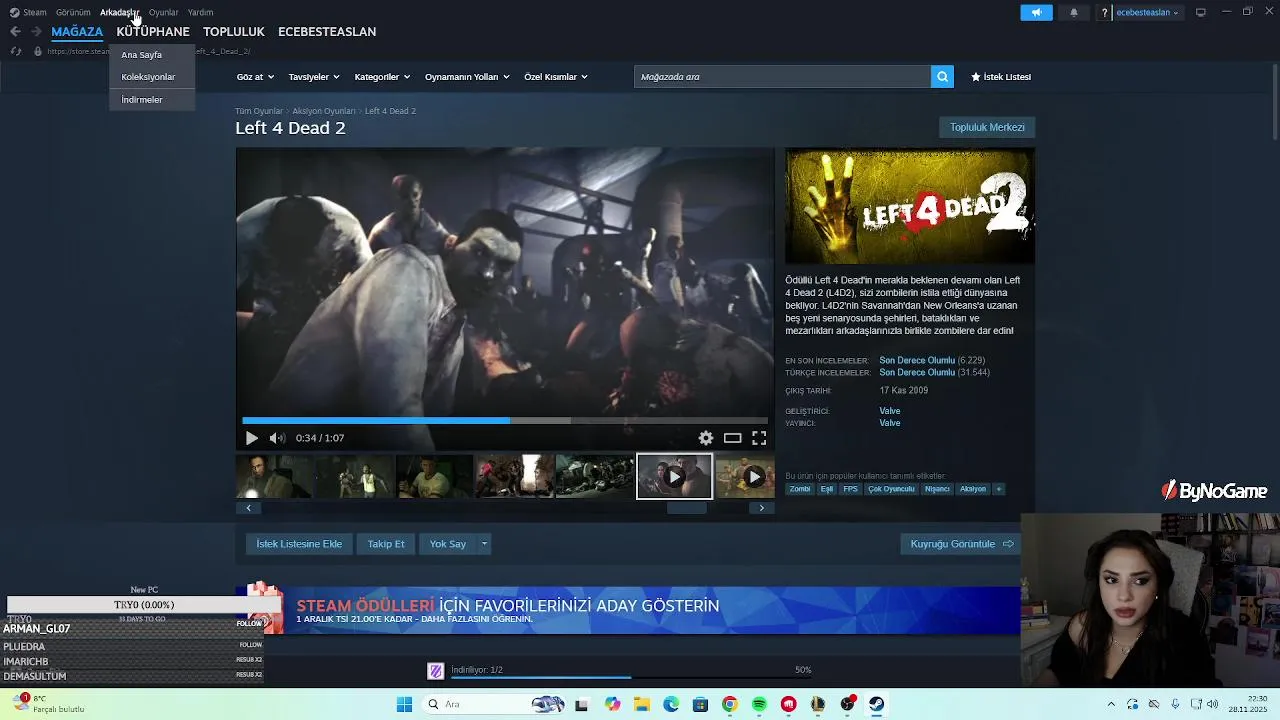Open the Çok Oyunculu tag
Image resolution: width=1280 pixels, height=720 pixels.
891,489
